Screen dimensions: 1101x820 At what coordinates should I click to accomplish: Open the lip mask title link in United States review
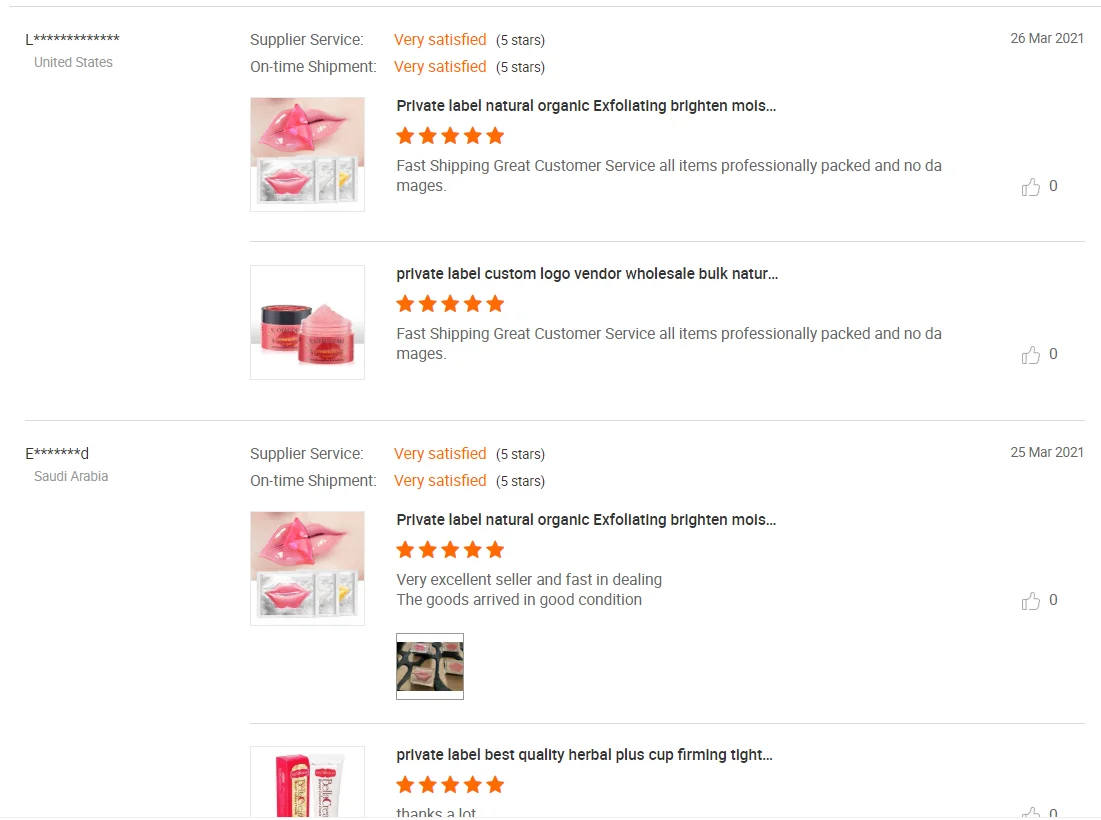(586, 106)
